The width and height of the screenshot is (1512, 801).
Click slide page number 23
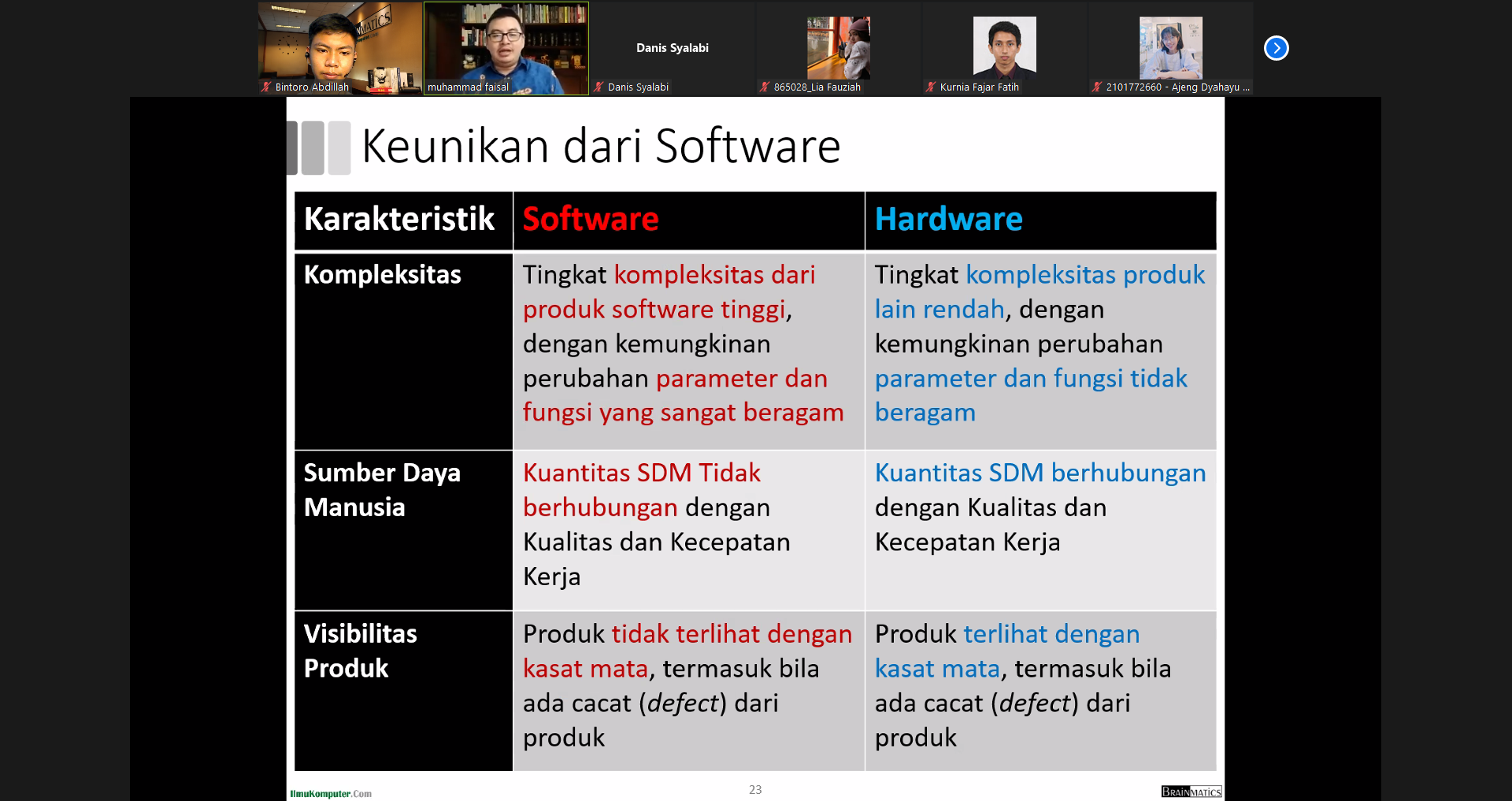755,789
